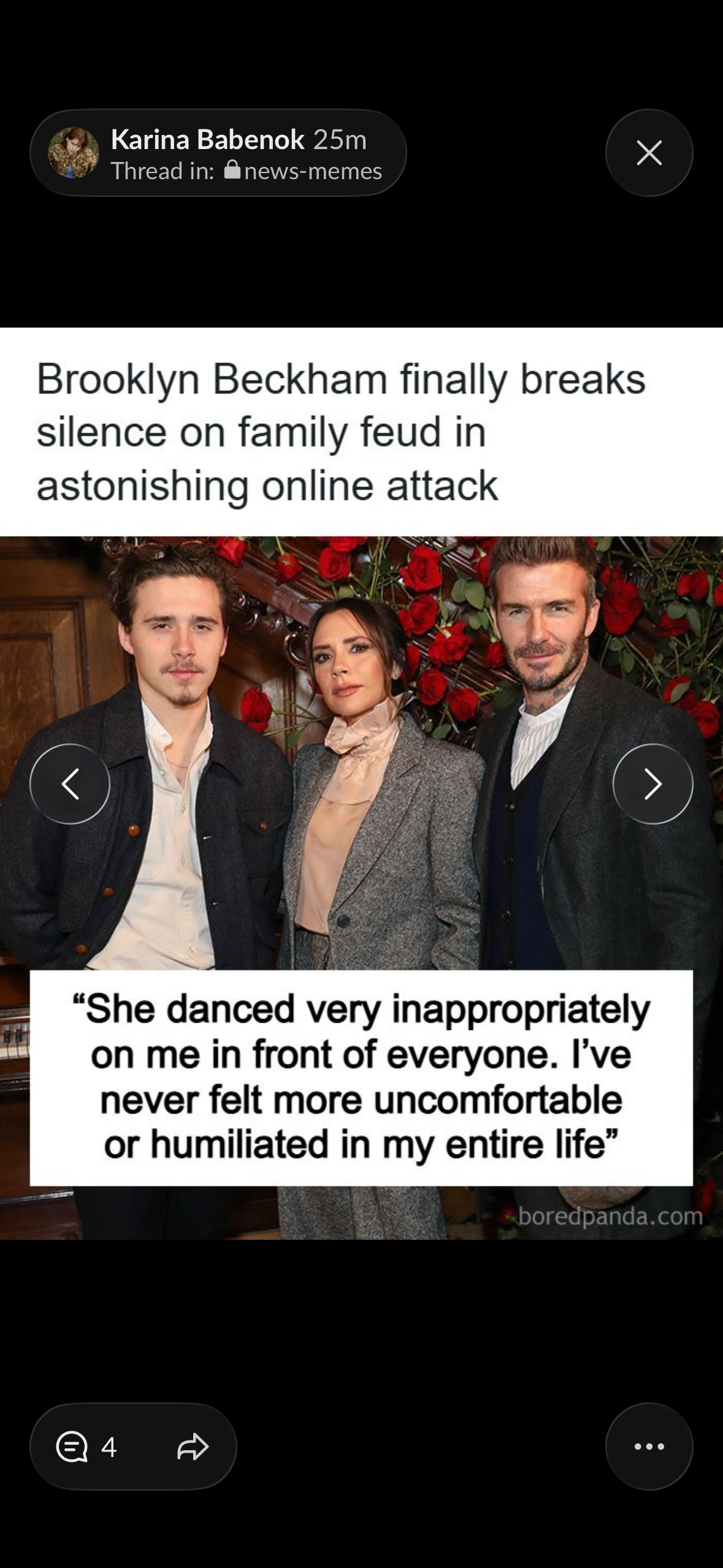Tap Karina Babenok's profile avatar
The height and width of the screenshot is (1568, 723).
74,153
